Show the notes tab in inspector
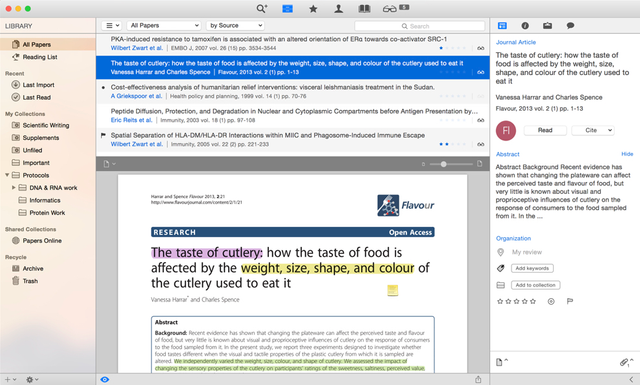640x385 pixels. pos(570,26)
